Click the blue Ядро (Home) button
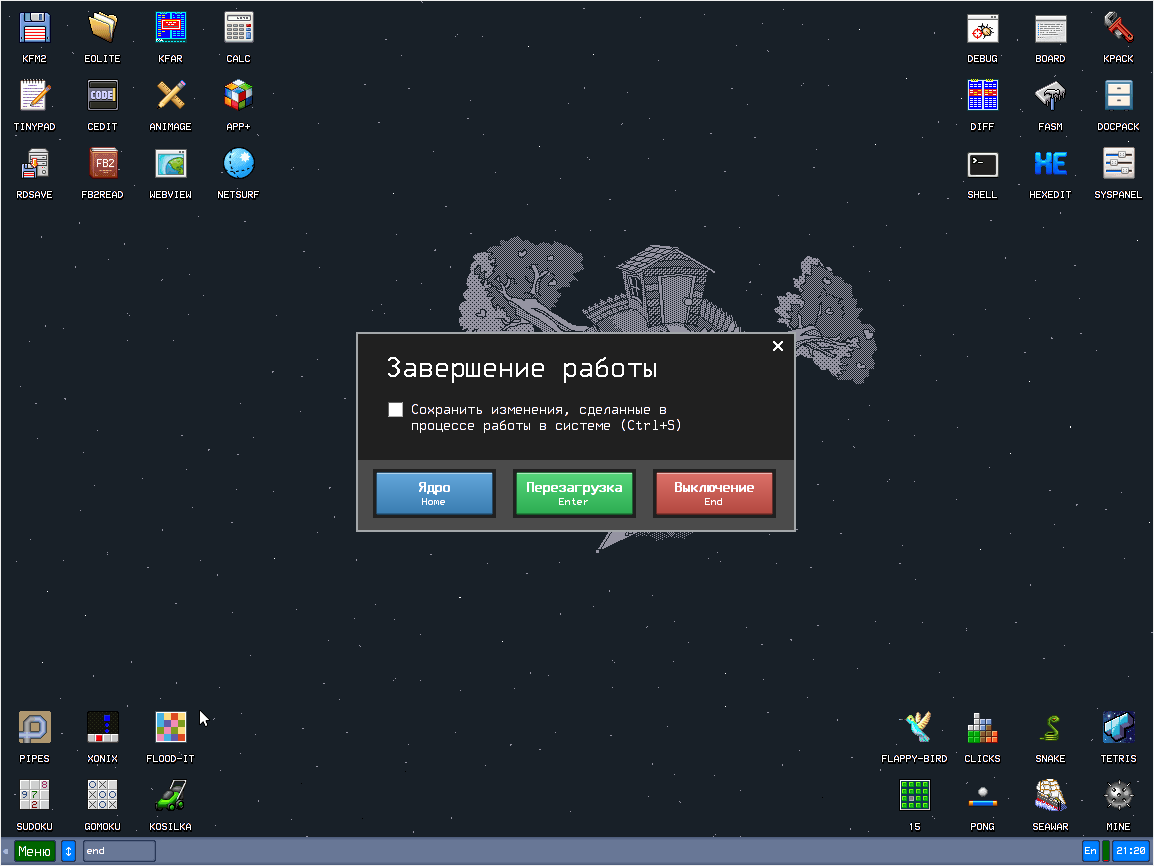 pyautogui.click(x=434, y=493)
